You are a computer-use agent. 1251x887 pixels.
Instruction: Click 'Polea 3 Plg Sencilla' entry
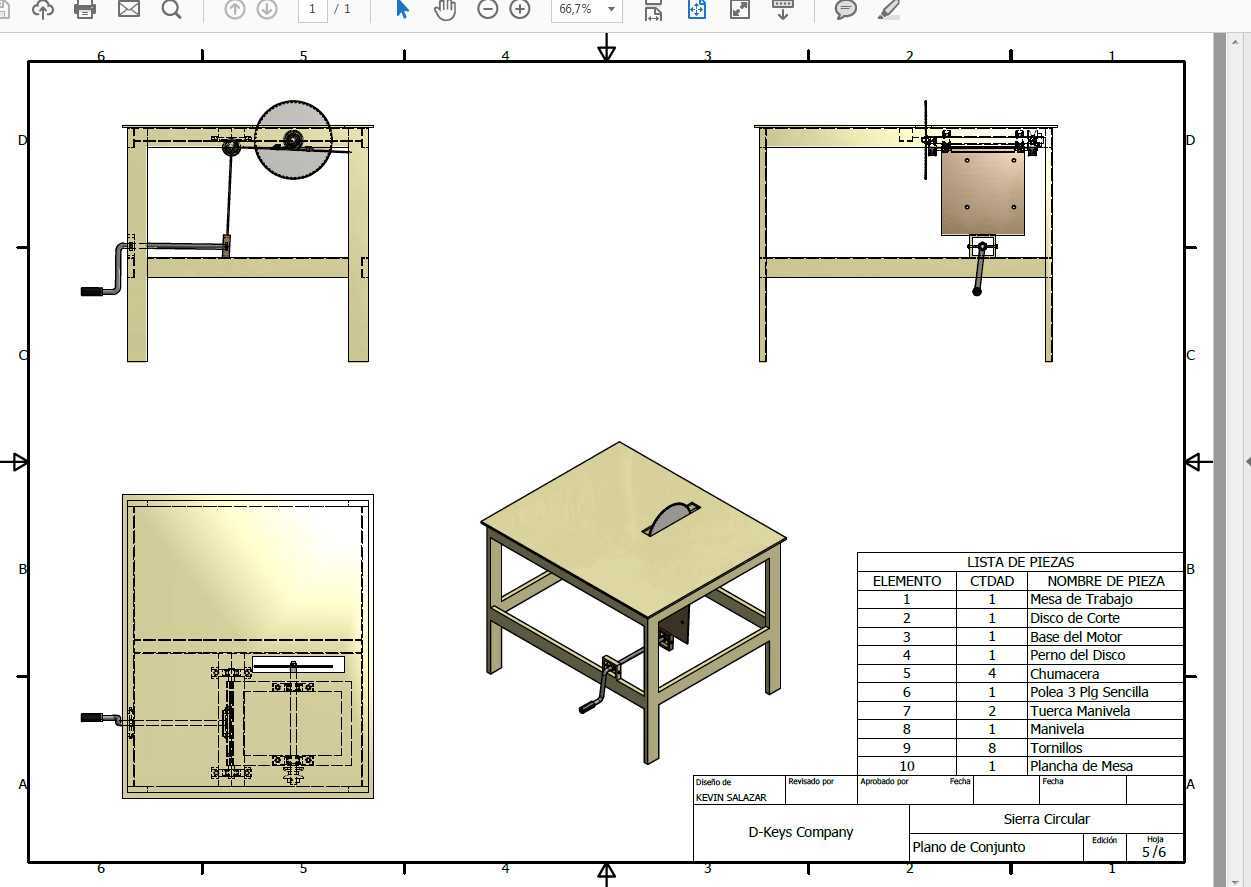point(1089,692)
